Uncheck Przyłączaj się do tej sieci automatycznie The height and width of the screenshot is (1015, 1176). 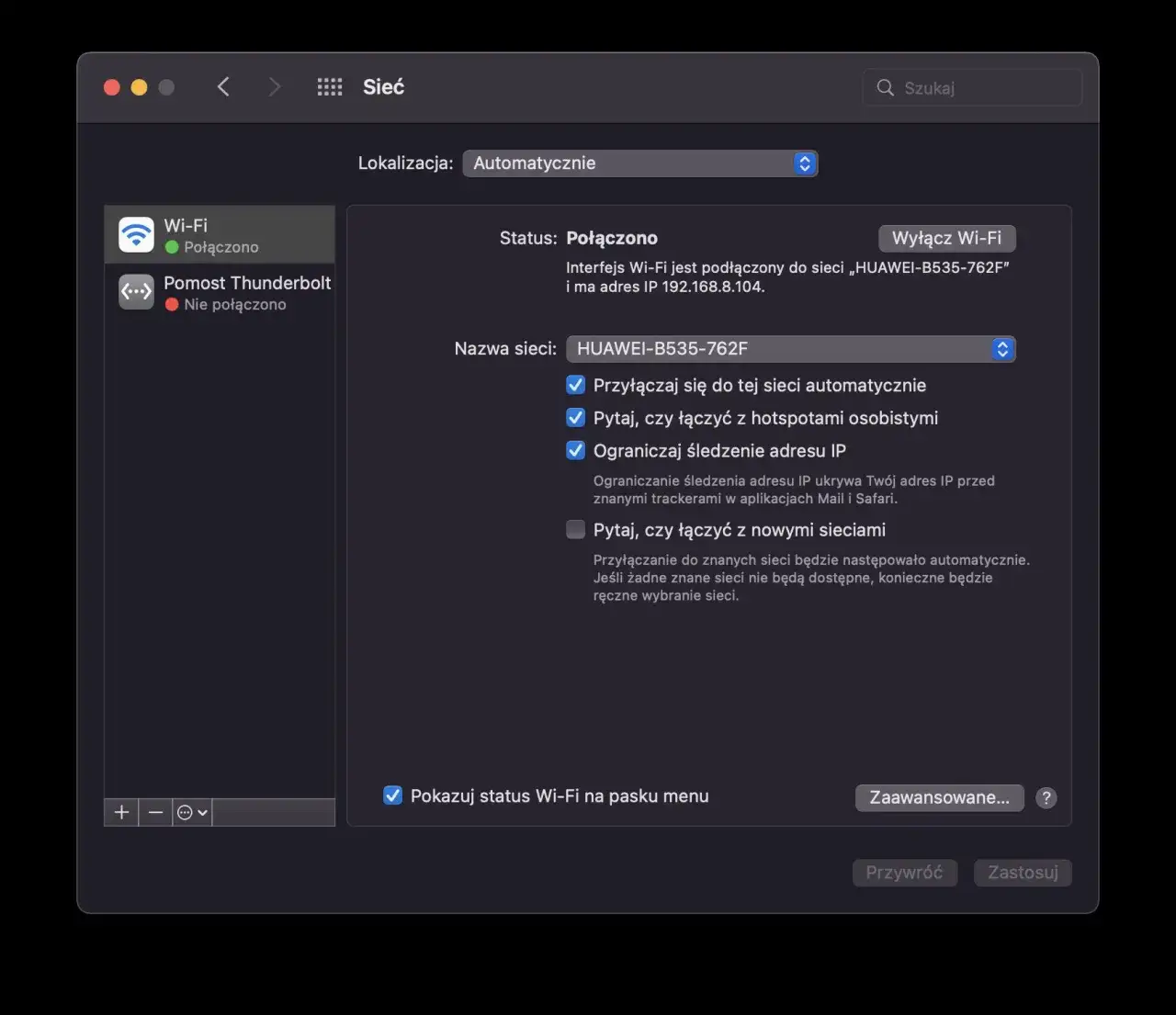click(576, 385)
